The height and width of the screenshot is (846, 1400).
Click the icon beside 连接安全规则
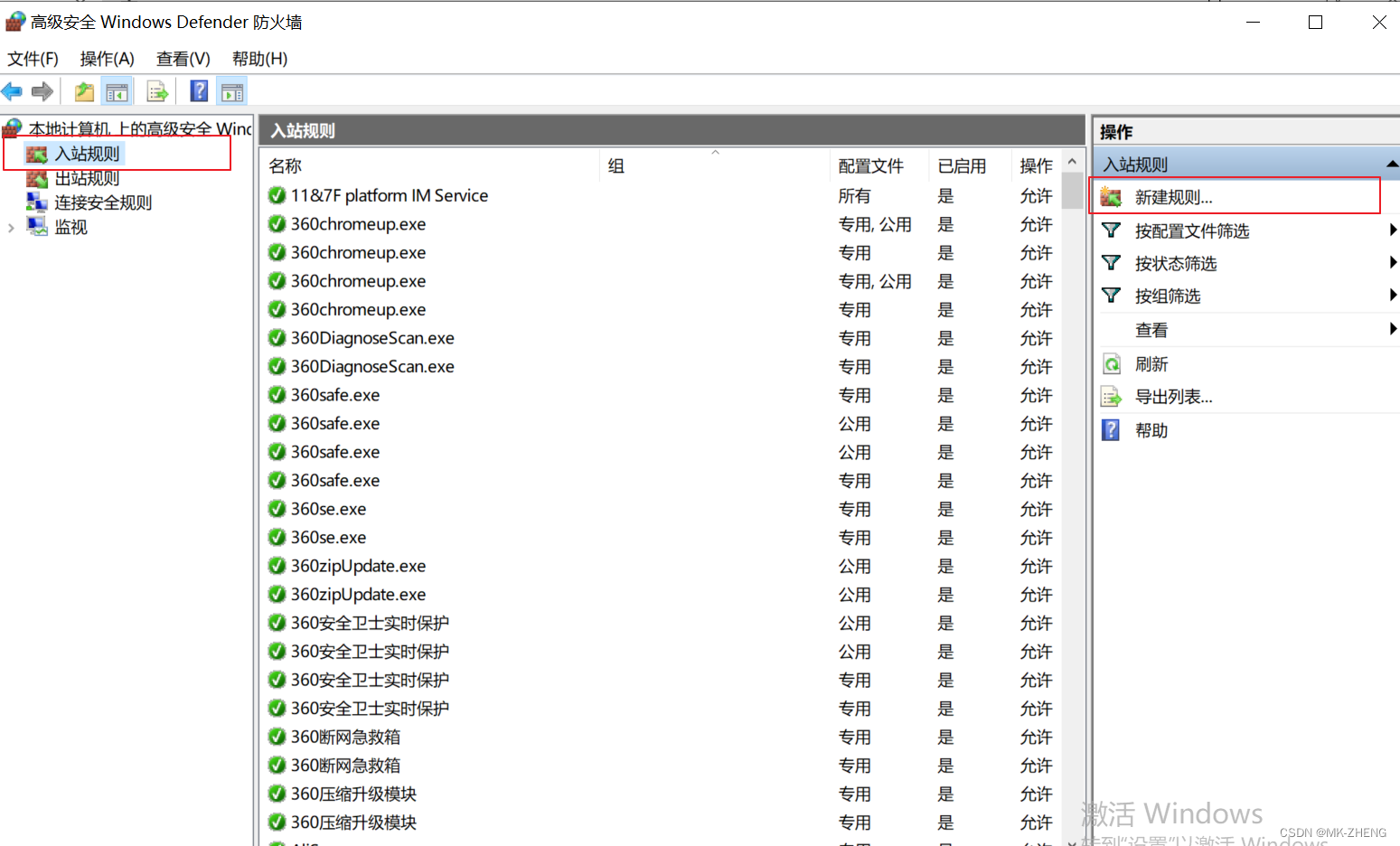click(x=37, y=202)
